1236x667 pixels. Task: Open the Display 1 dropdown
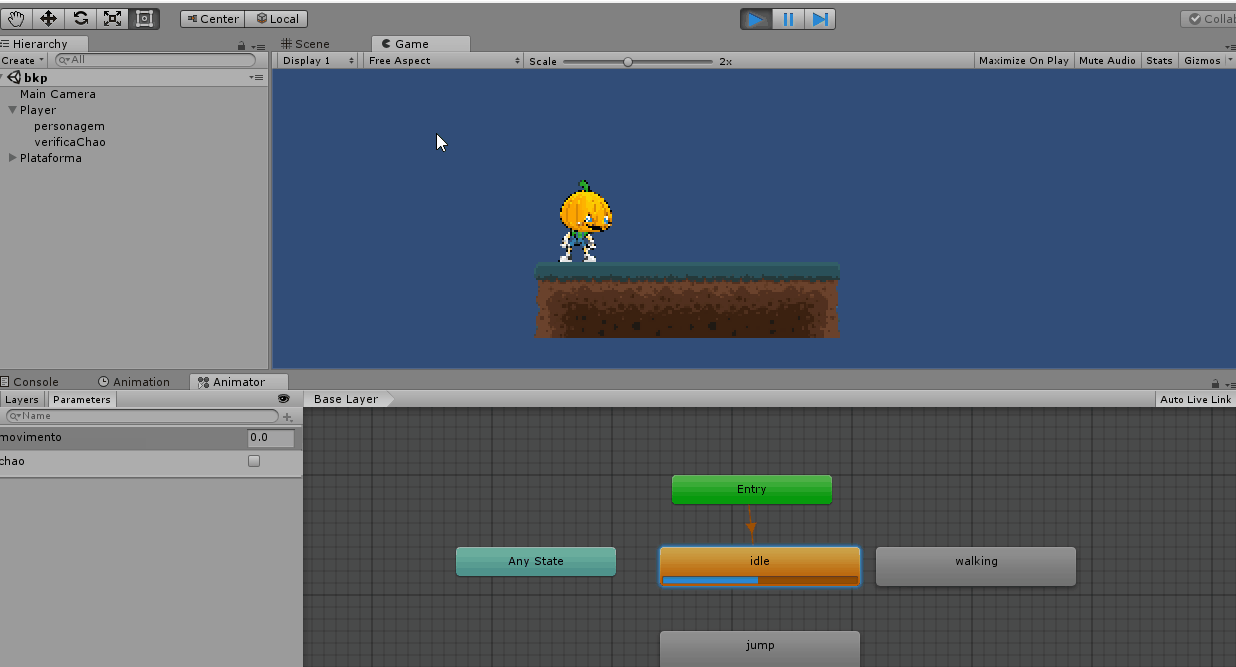pos(315,60)
